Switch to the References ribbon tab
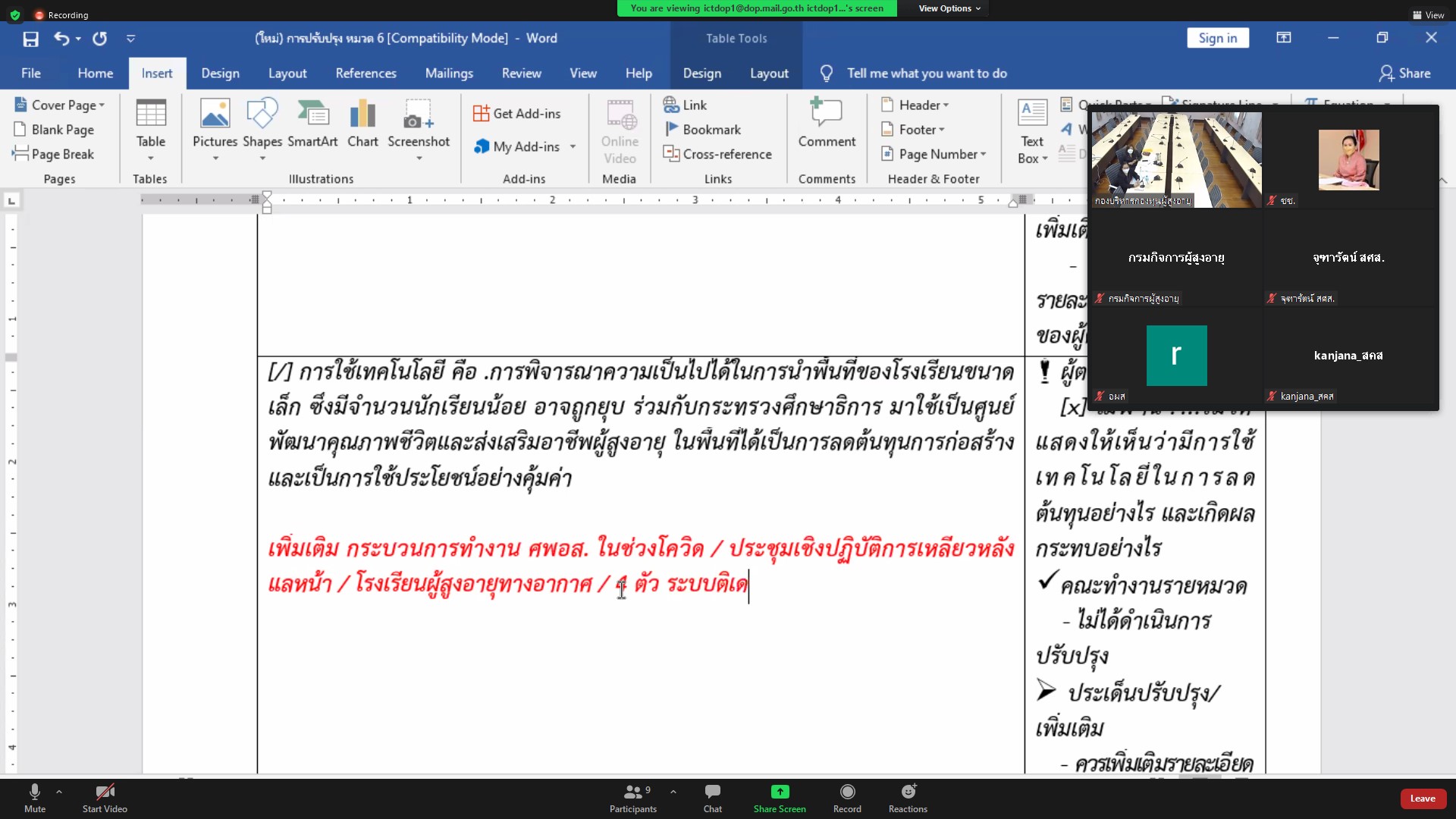This screenshot has height=819, width=1456. click(366, 74)
